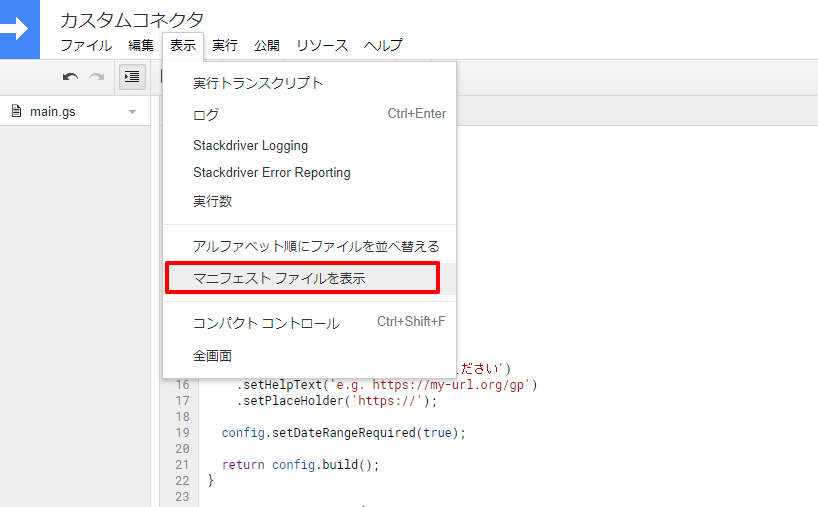Screen dimensions: 818x507
Task: Open Stackdriver Error Reporting
Action: point(271,172)
